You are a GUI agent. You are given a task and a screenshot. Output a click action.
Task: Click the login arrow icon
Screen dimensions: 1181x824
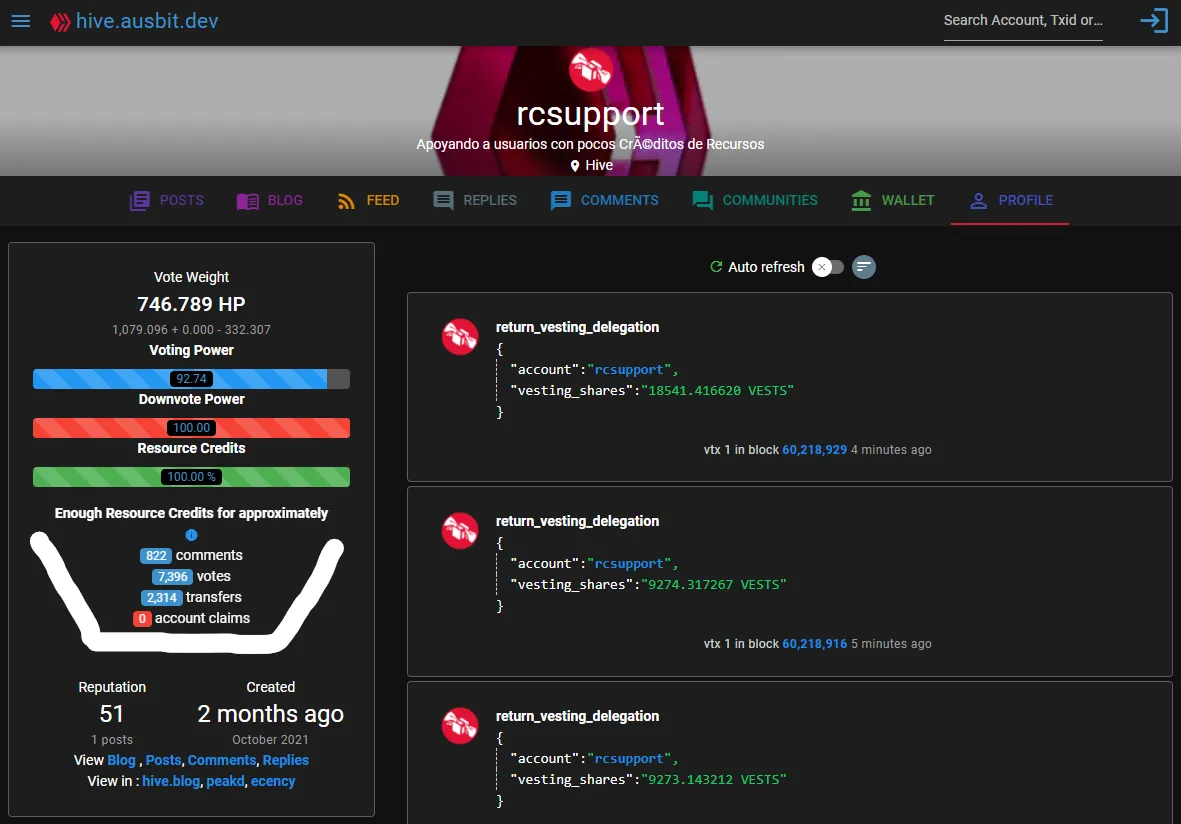click(x=1154, y=20)
